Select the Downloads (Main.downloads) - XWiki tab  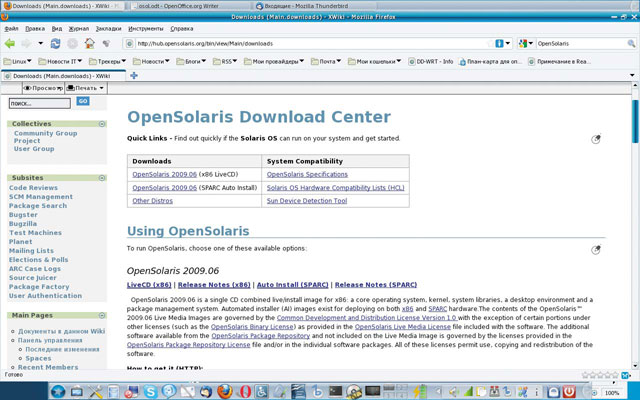pyautogui.click(x=63, y=76)
